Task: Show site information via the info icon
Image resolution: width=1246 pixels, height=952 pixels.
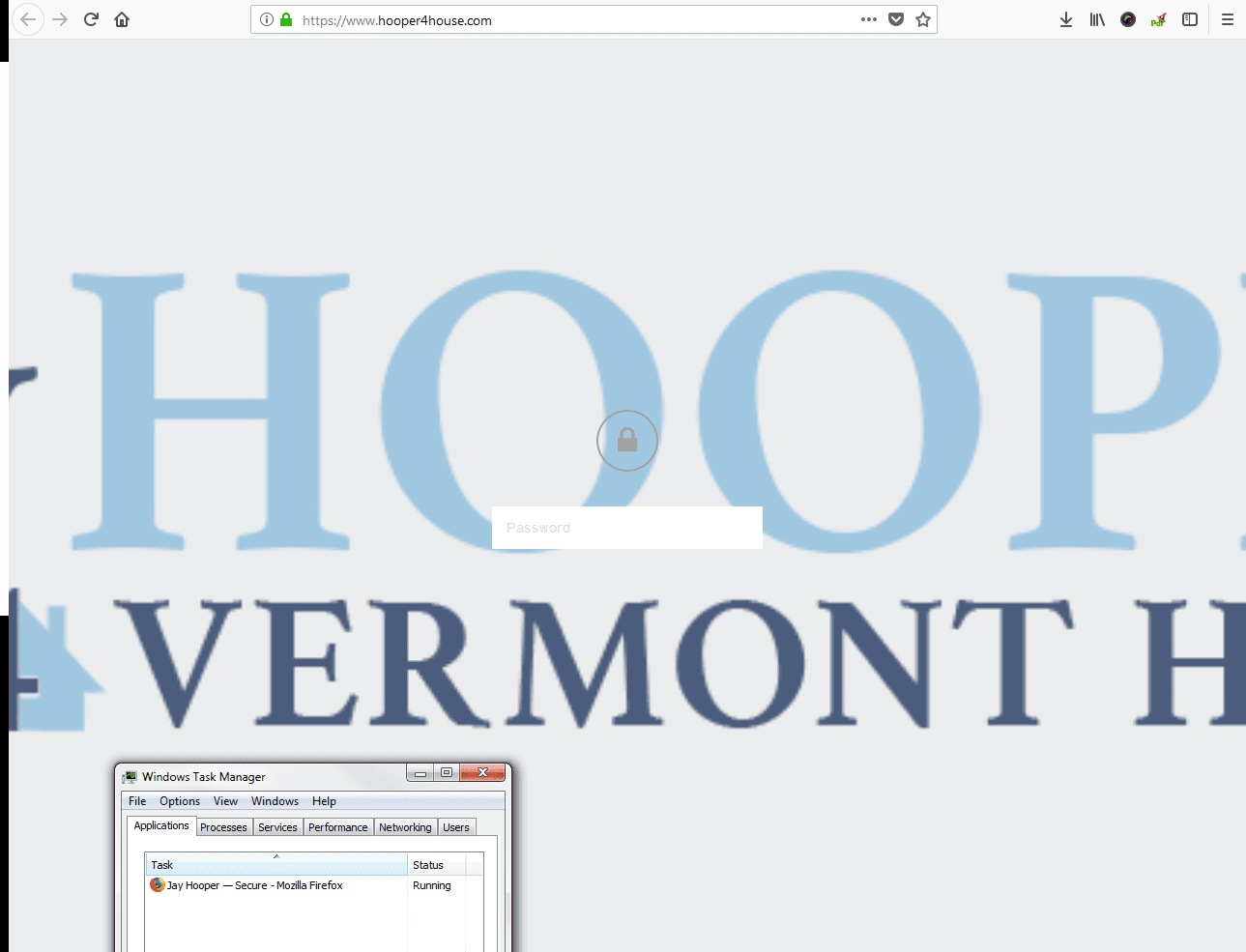Action: tap(267, 19)
